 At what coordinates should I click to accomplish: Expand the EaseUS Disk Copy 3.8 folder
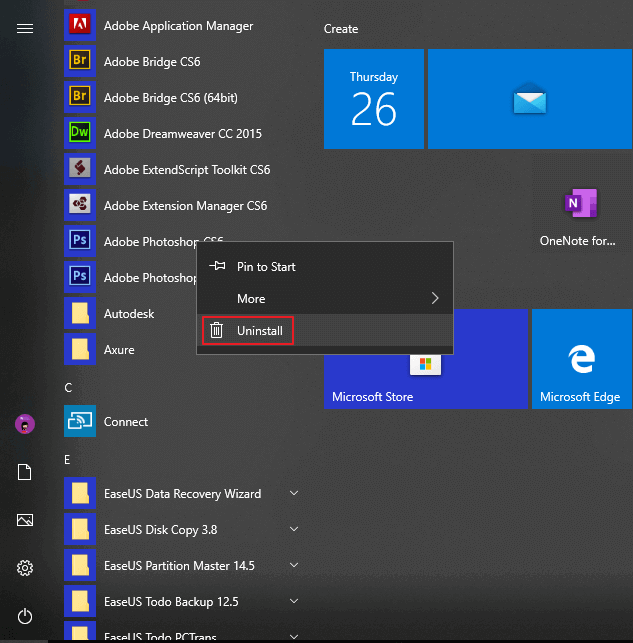pyautogui.click(x=294, y=530)
